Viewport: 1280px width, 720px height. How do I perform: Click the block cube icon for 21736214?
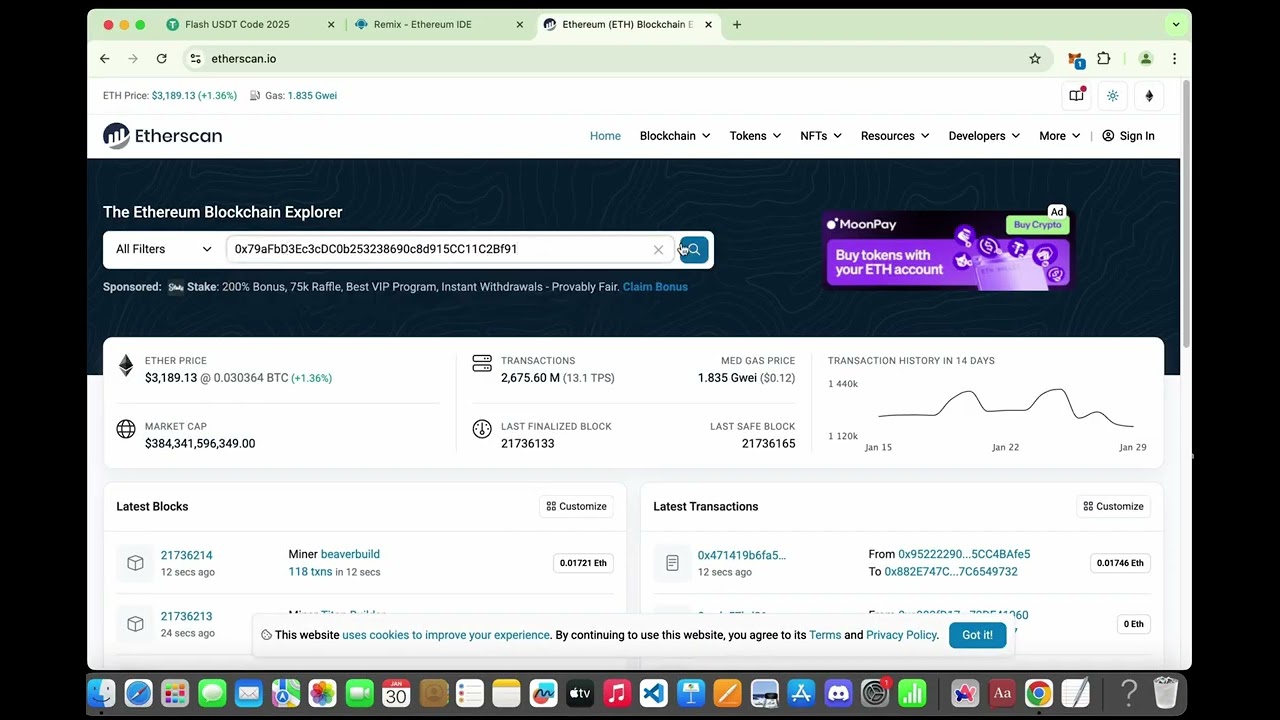(135, 563)
